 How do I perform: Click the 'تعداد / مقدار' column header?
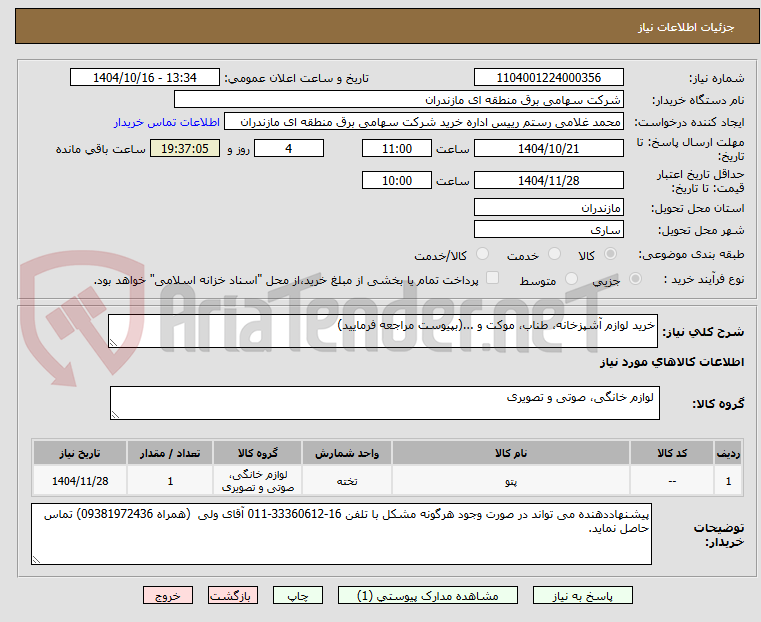click(170, 453)
